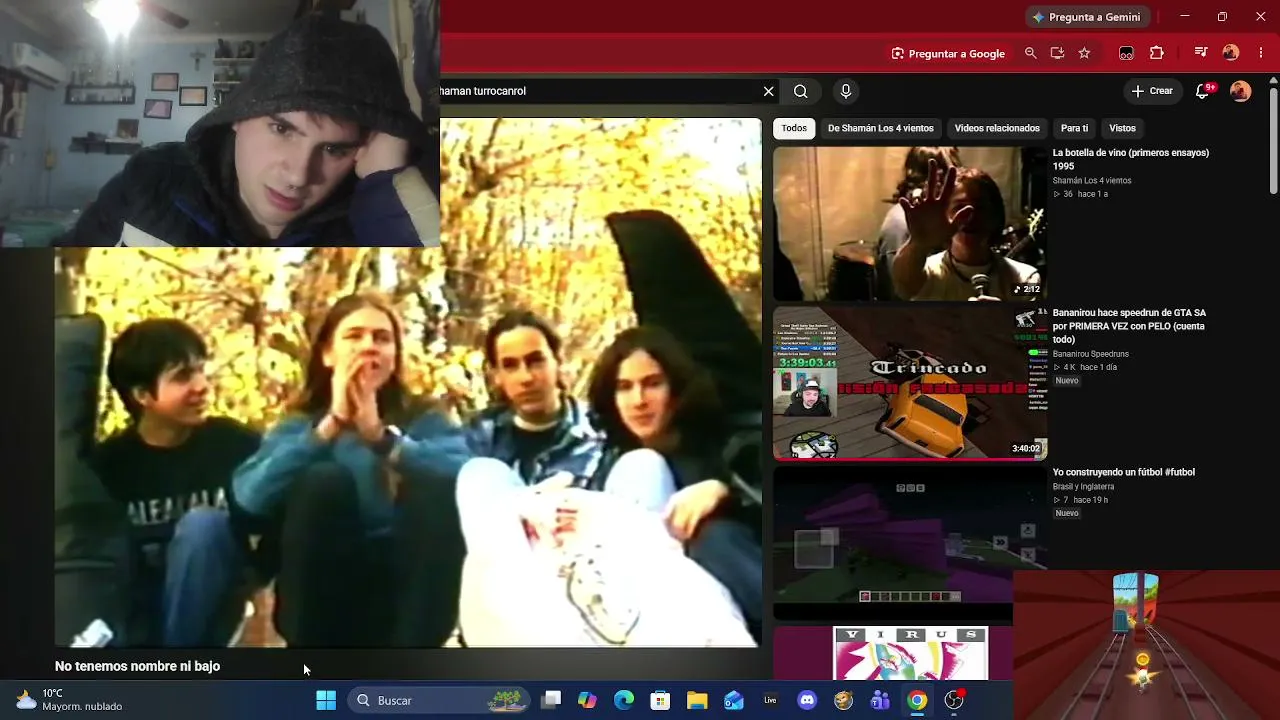Open the weather widget showing 10°C

coord(70,700)
